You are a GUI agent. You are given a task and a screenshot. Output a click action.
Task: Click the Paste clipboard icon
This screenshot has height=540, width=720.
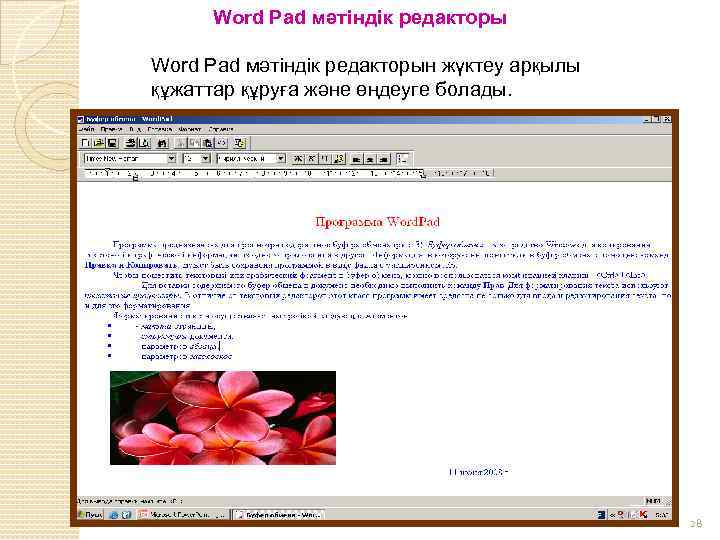coord(208,143)
